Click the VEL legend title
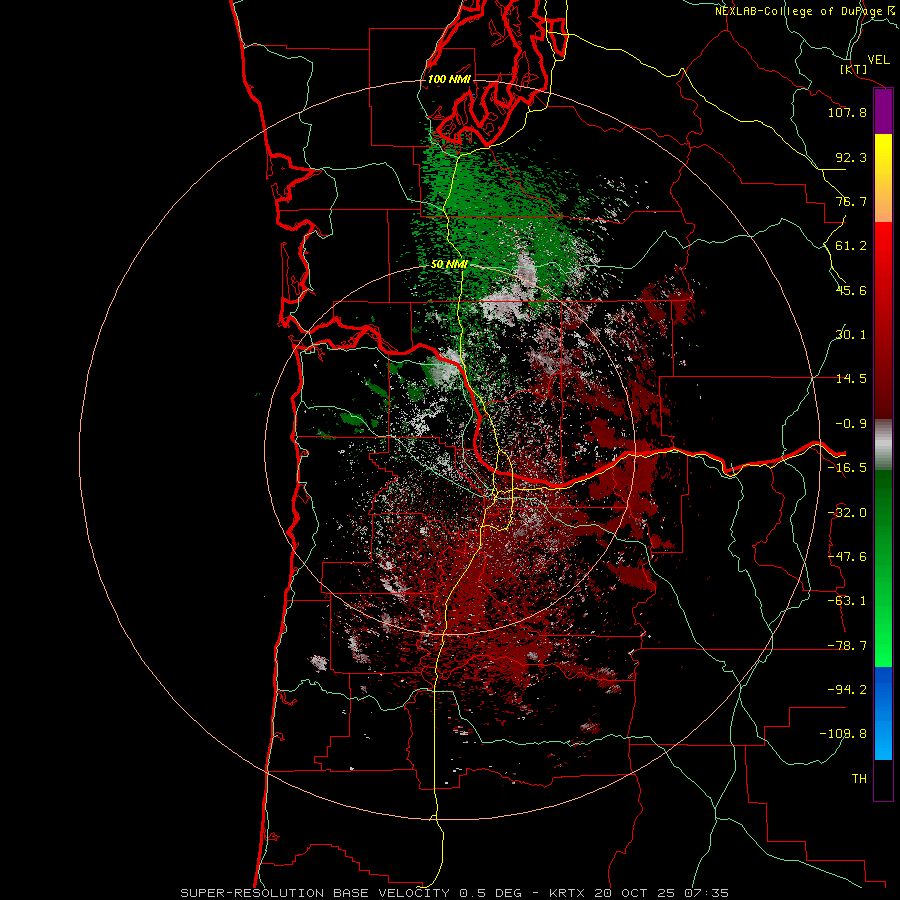The image size is (900, 900). (878, 60)
